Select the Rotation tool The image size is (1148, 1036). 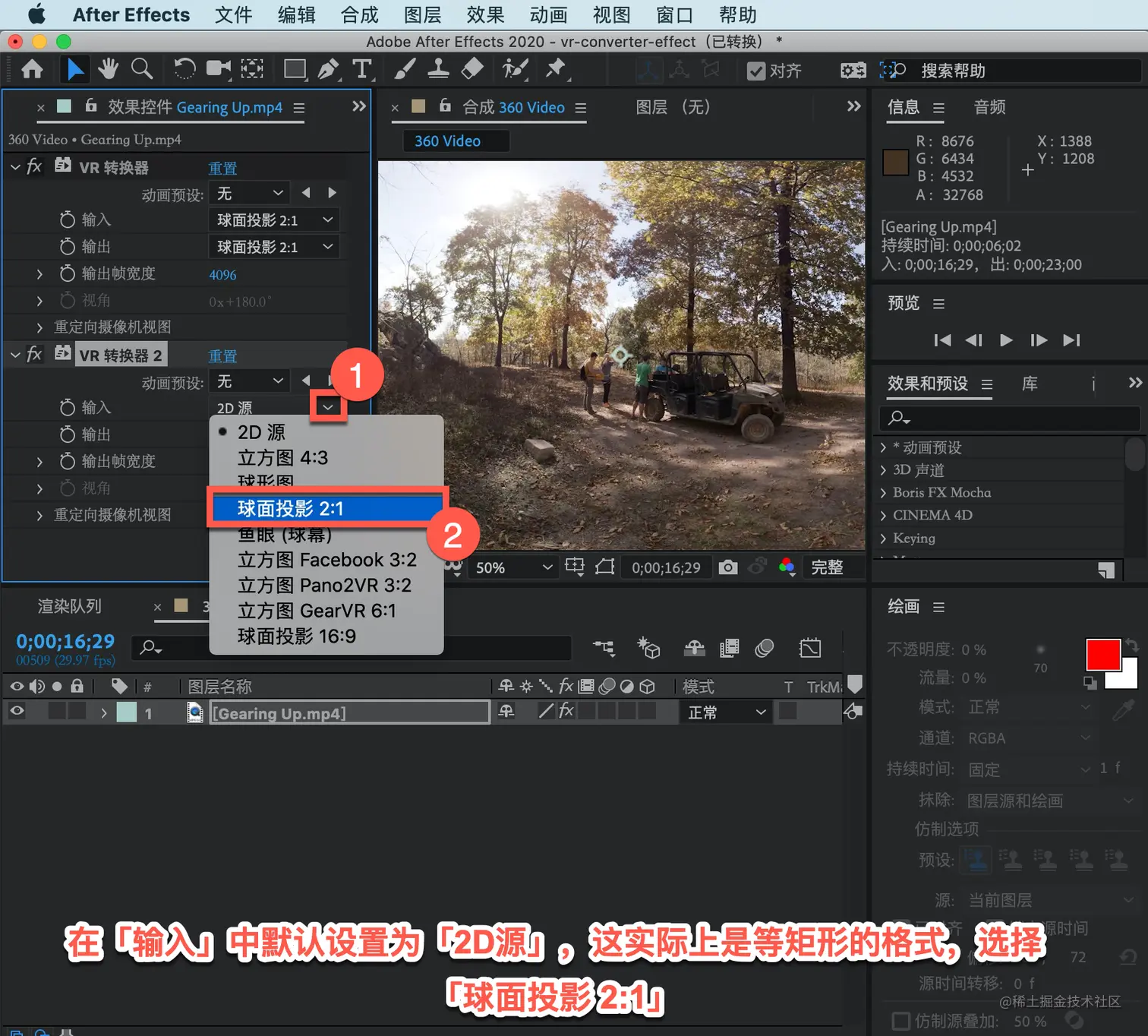click(x=184, y=70)
